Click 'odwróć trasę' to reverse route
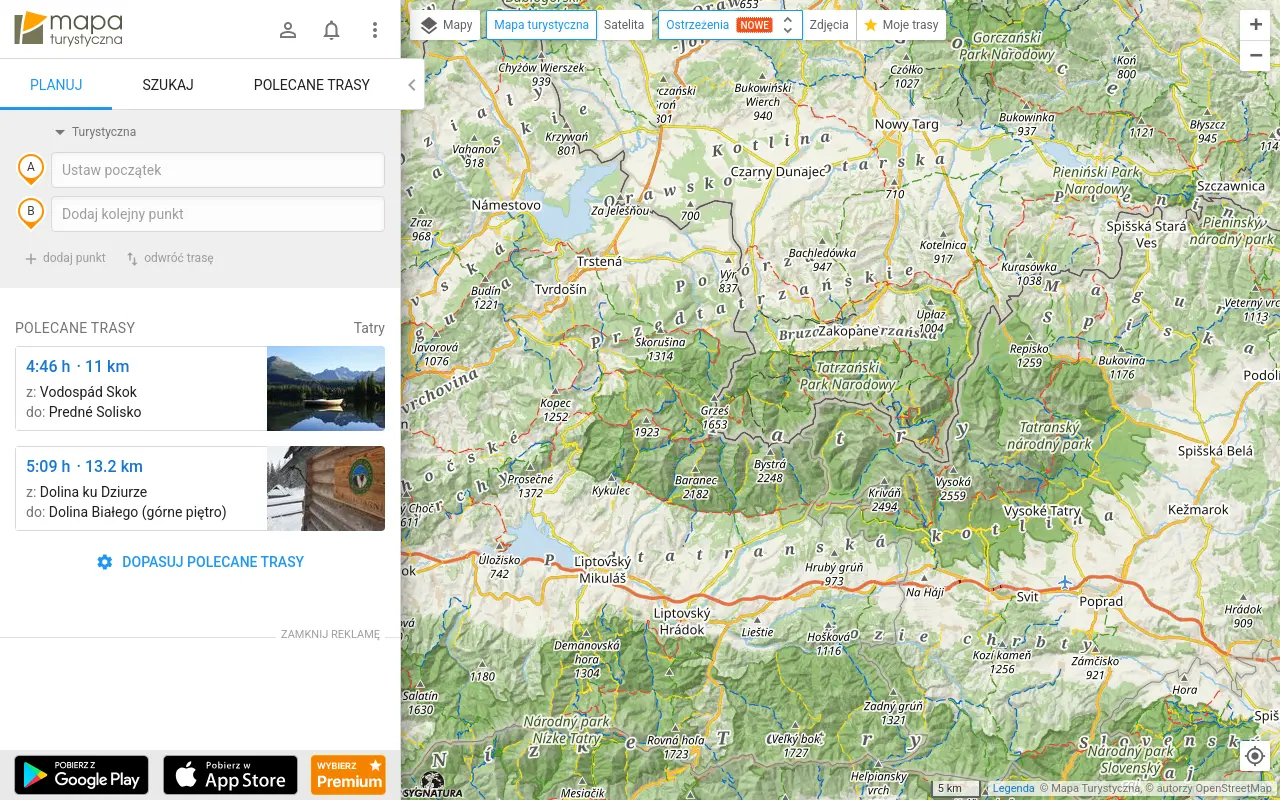Image resolution: width=1280 pixels, height=800 pixels. [x=170, y=258]
